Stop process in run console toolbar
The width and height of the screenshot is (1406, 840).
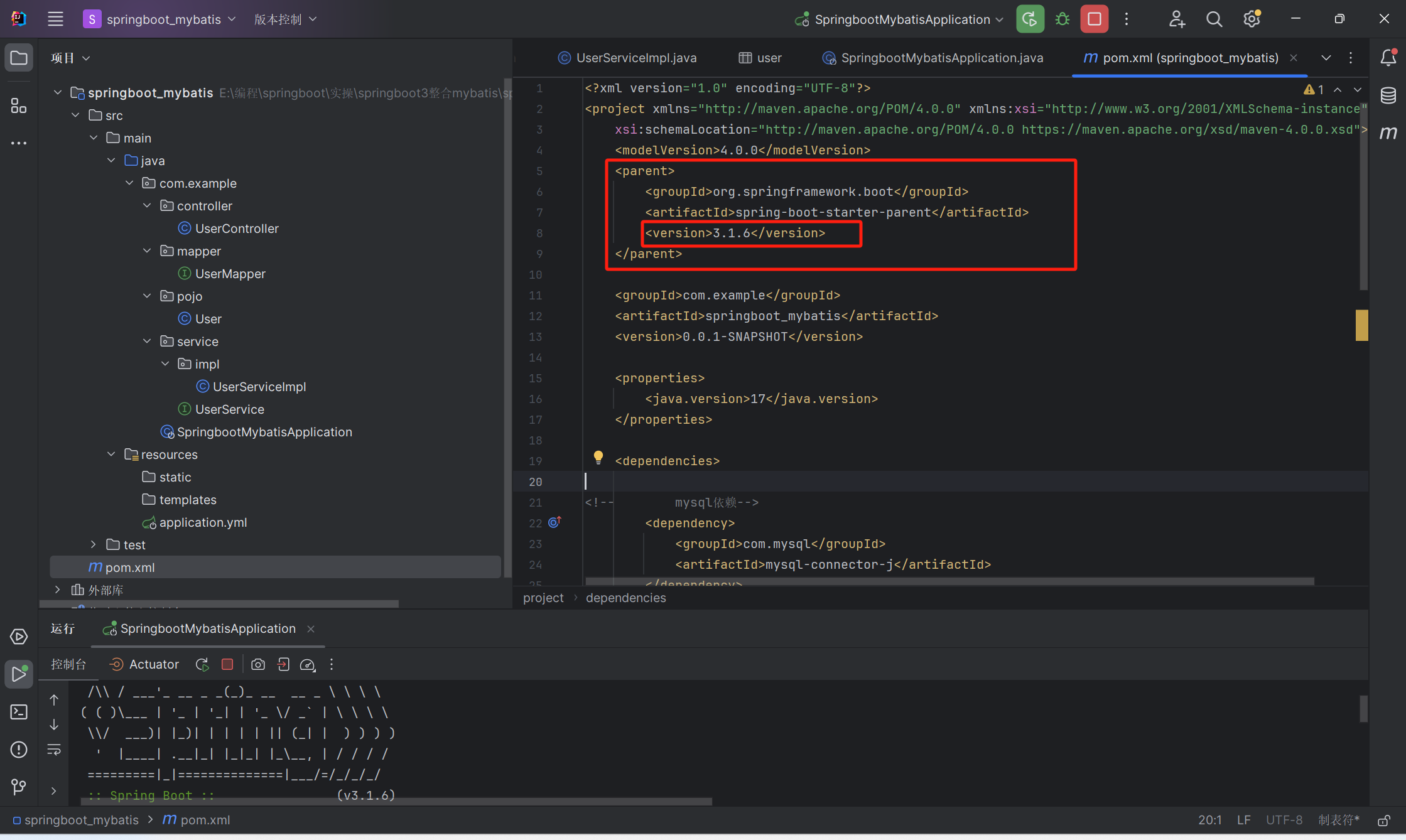coord(227,664)
